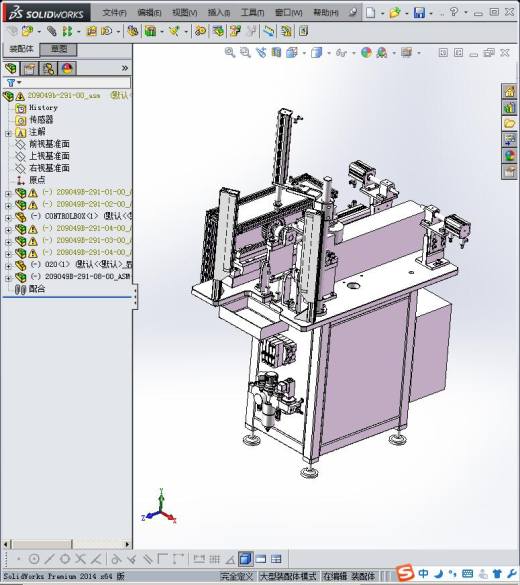Click the Insert Components toolbar icon
The width and height of the screenshot is (520, 585).
[x=28, y=31]
